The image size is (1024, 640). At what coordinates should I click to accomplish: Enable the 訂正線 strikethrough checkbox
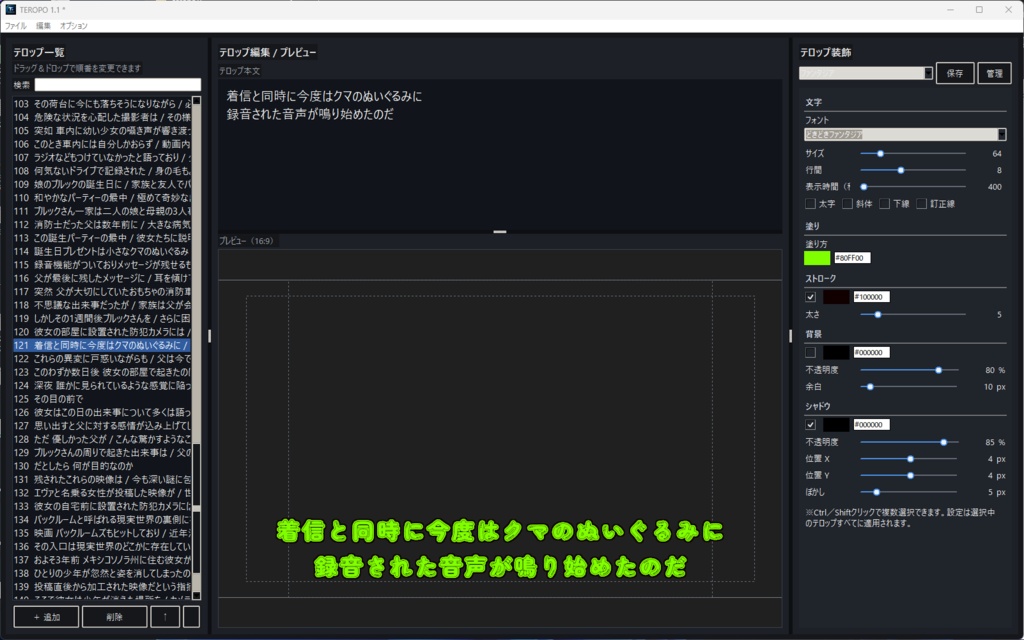point(921,204)
